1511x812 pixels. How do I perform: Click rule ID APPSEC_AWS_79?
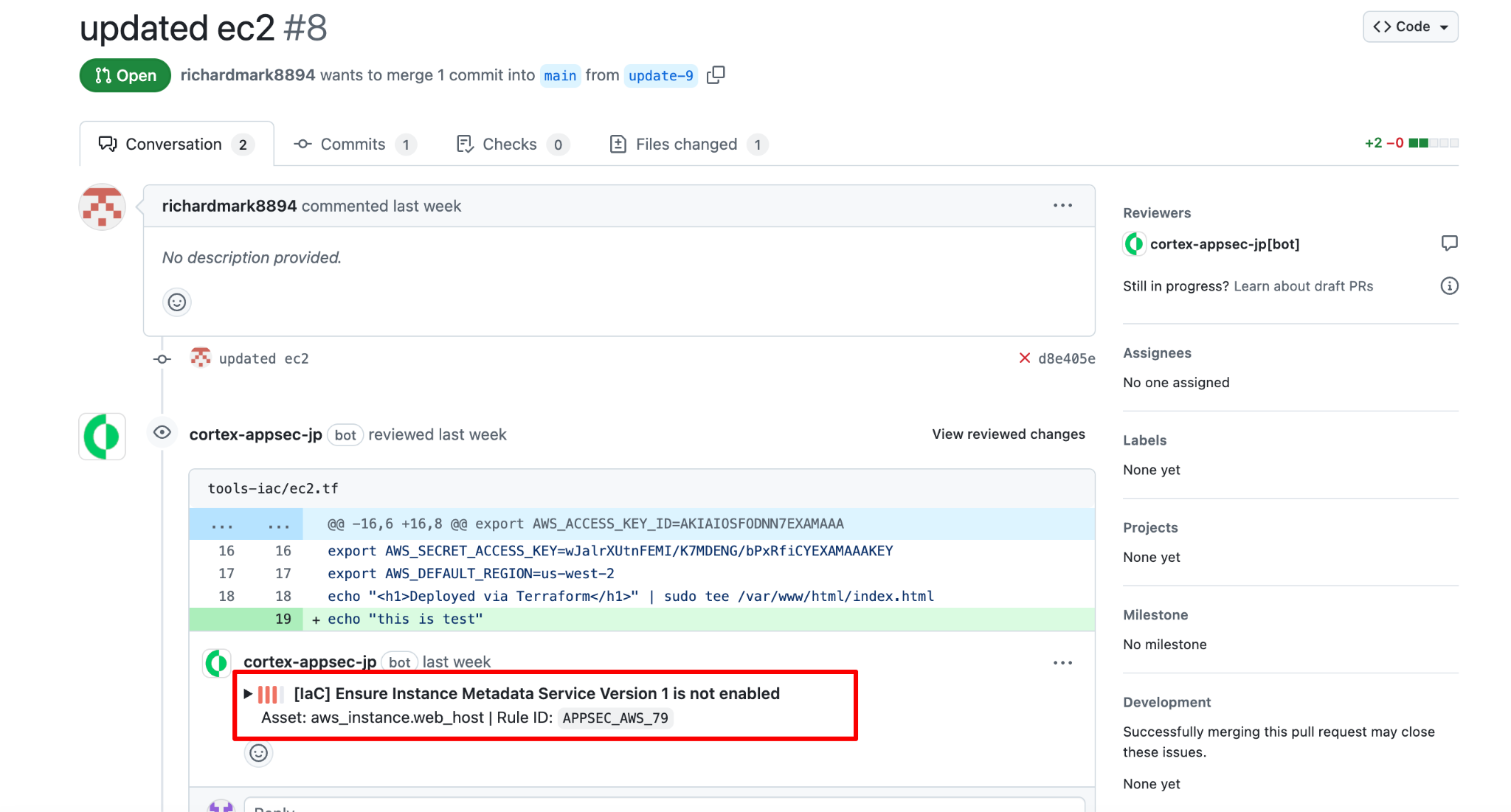click(x=615, y=718)
